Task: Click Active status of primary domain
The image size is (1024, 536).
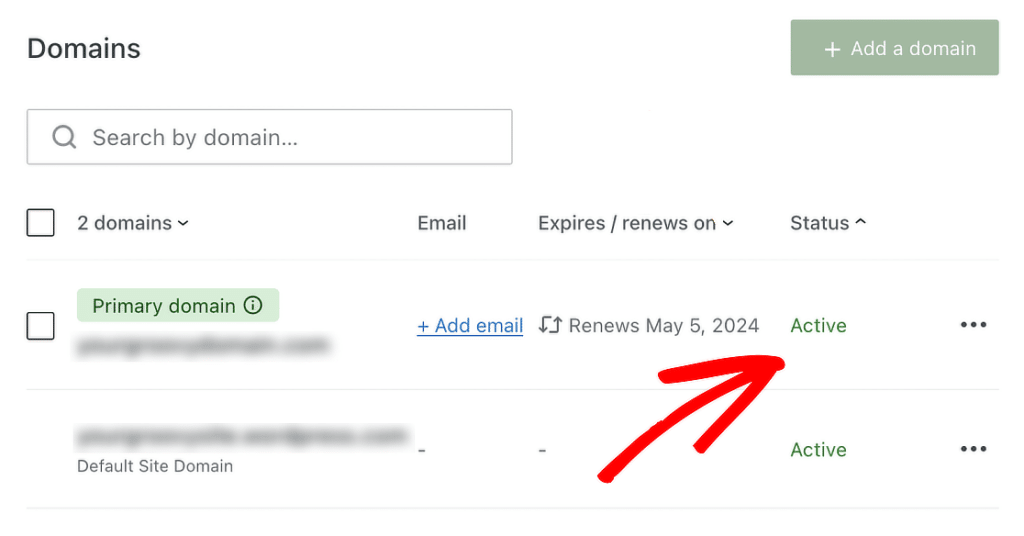Action: (818, 325)
